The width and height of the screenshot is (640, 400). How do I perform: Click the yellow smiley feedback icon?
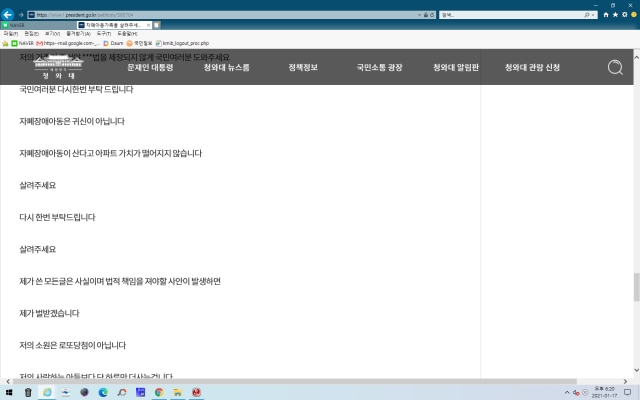tap(634, 15)
